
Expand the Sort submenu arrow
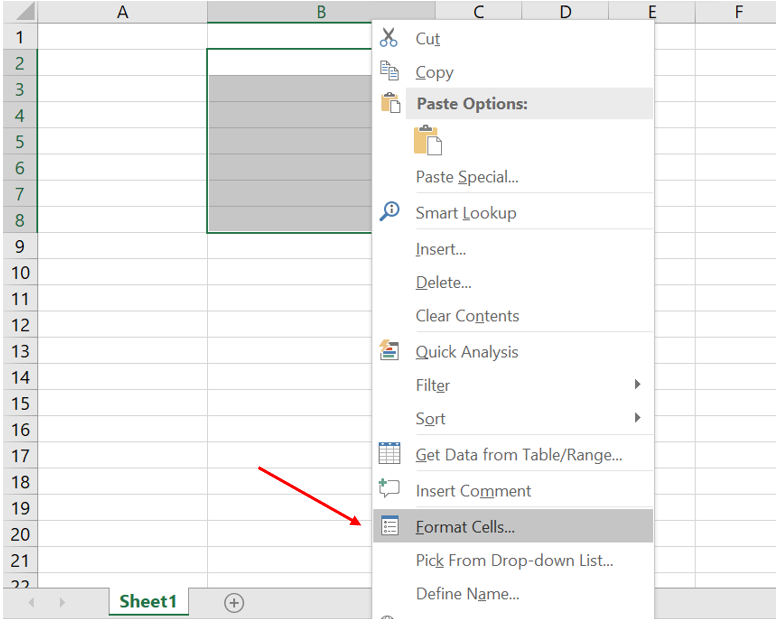[x=637, y=418]
